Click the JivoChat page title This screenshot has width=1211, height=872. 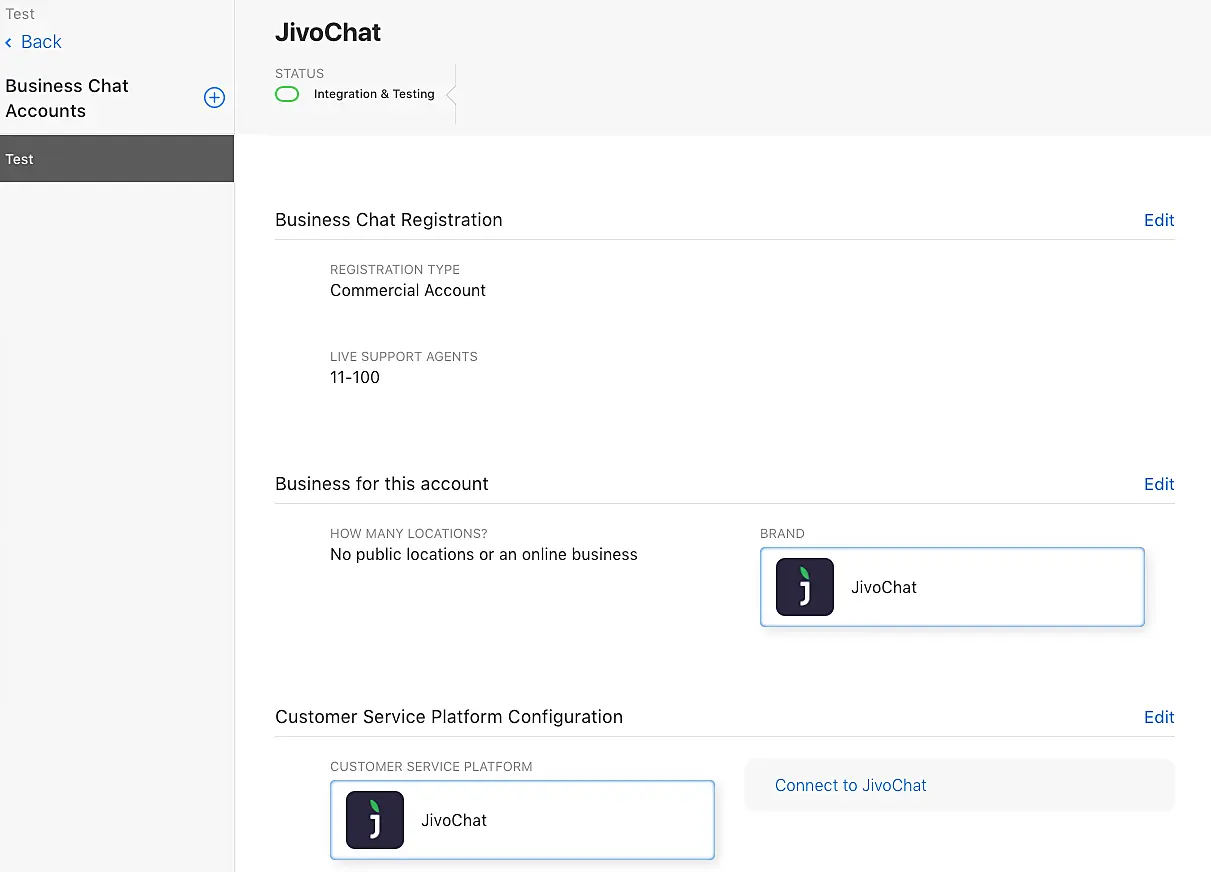(x=328, y=32)
